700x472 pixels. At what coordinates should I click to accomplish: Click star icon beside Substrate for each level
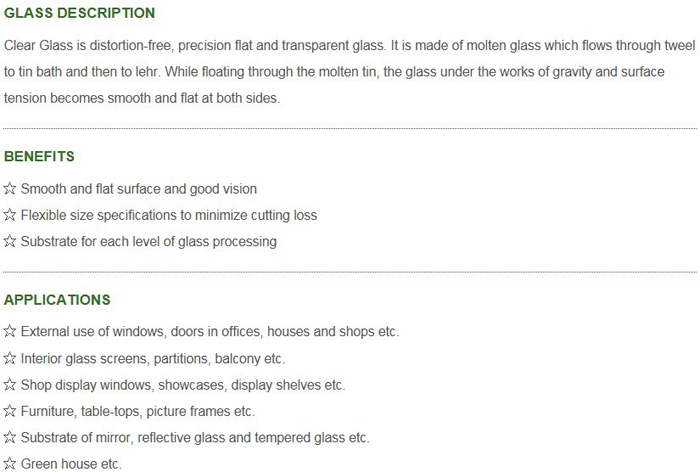pyautogui.click(x=10, y=241)
